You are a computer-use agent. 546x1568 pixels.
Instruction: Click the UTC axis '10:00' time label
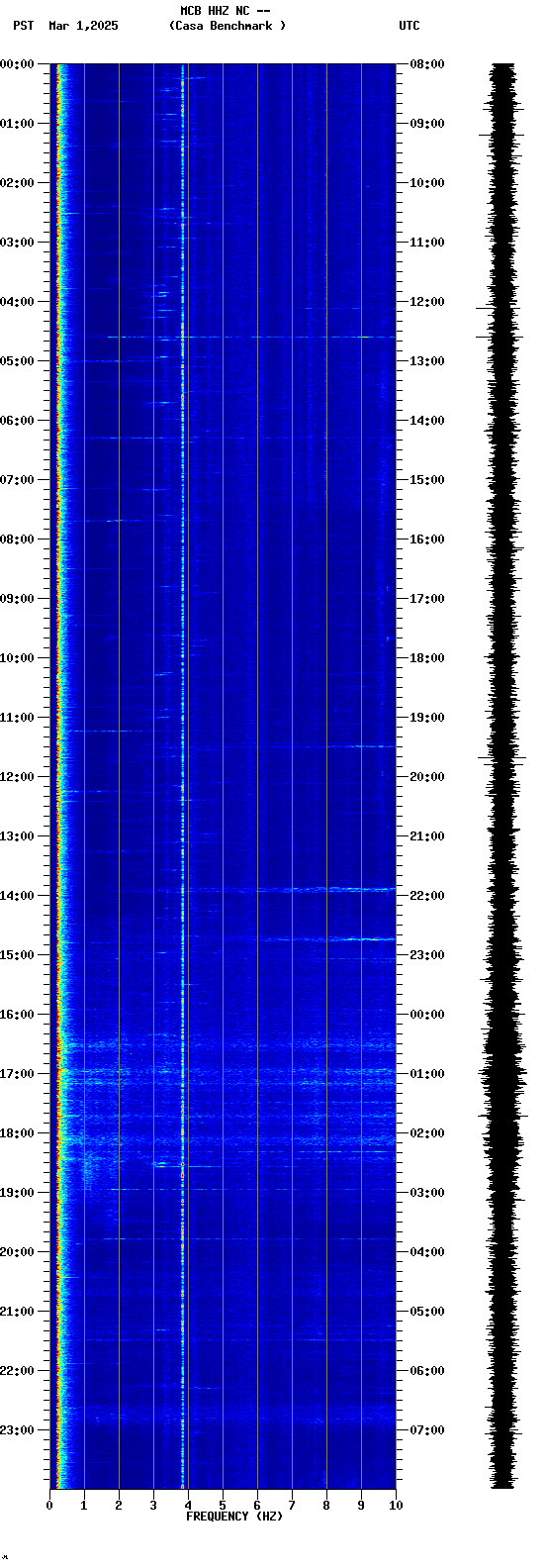[427, 183]
